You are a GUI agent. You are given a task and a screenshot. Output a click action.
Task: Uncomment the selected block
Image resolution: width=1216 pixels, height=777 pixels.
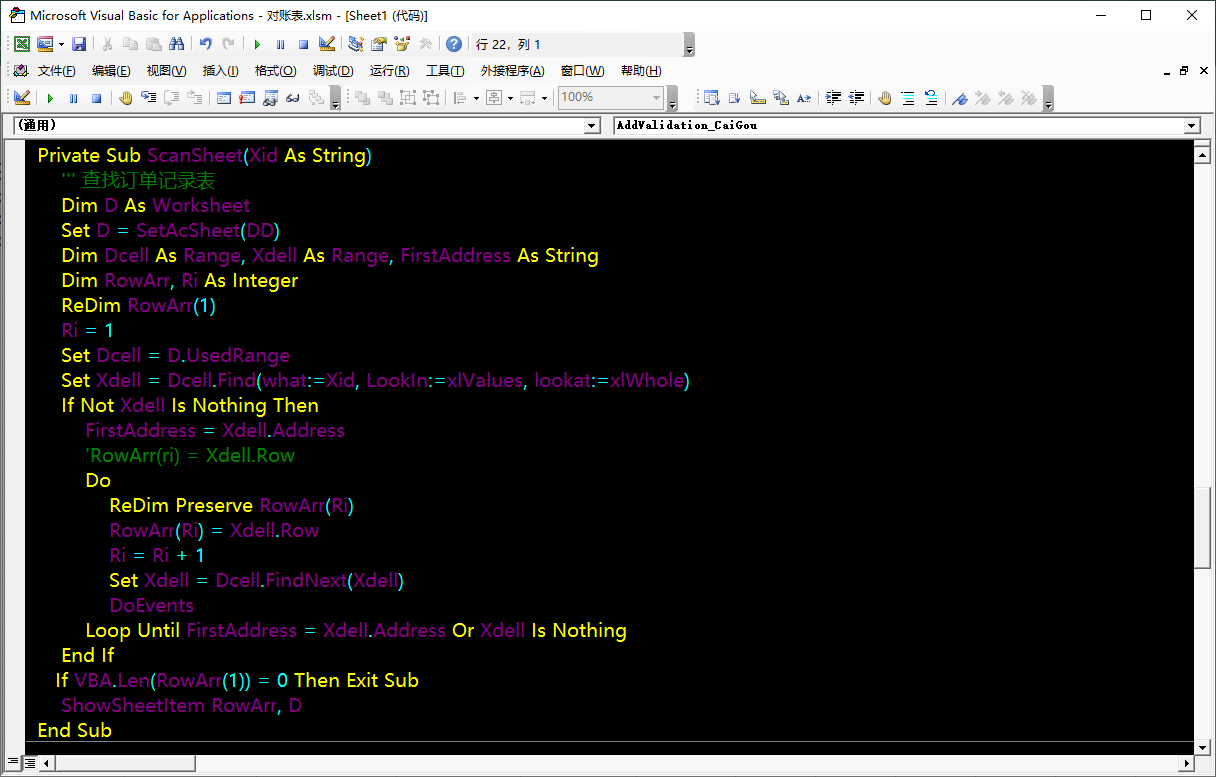(930, 98)
